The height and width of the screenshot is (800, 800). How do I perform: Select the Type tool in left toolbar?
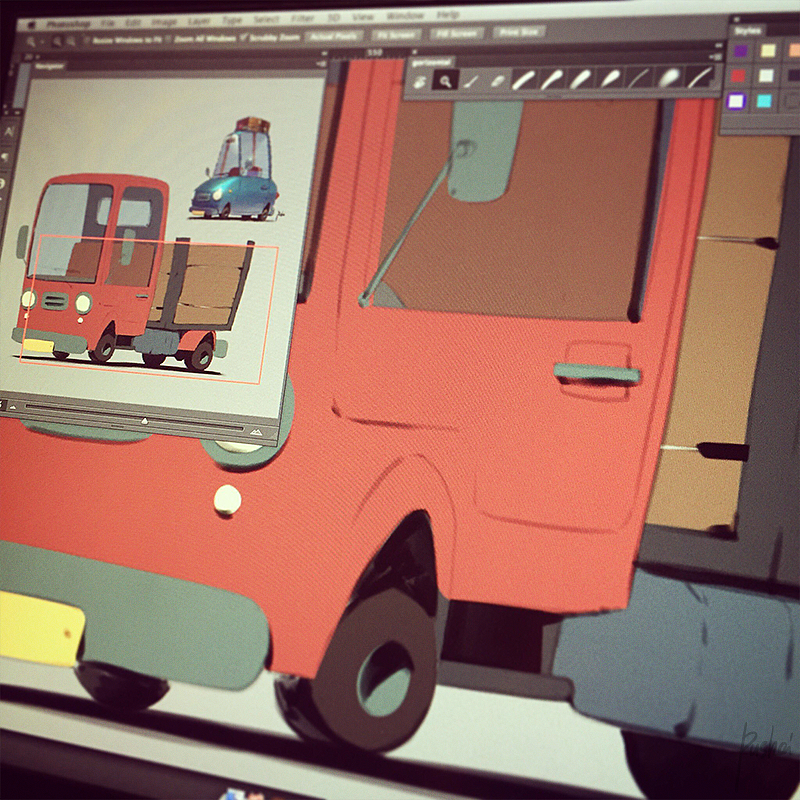(9, 132)
